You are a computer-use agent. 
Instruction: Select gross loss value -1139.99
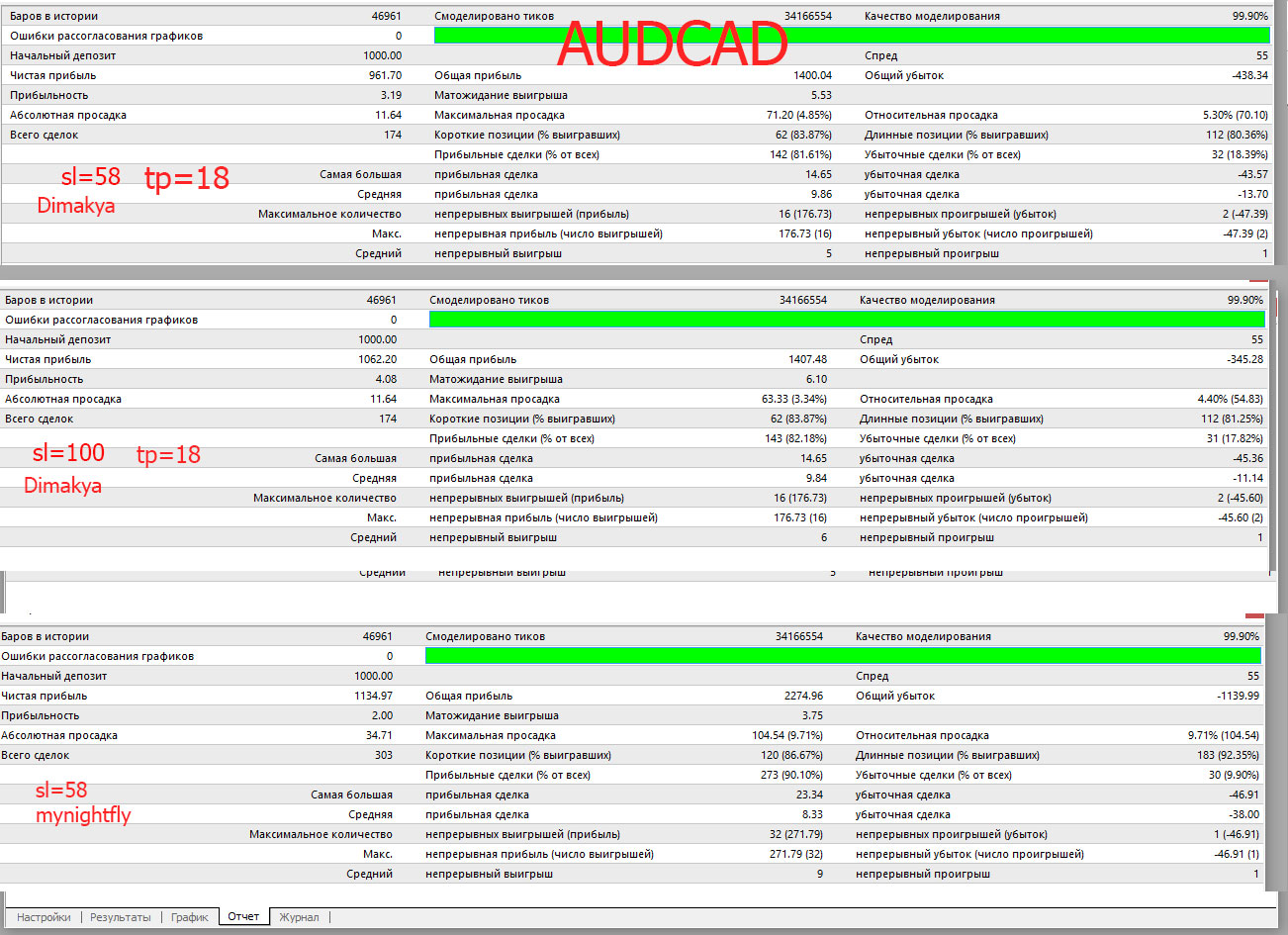1238,696
